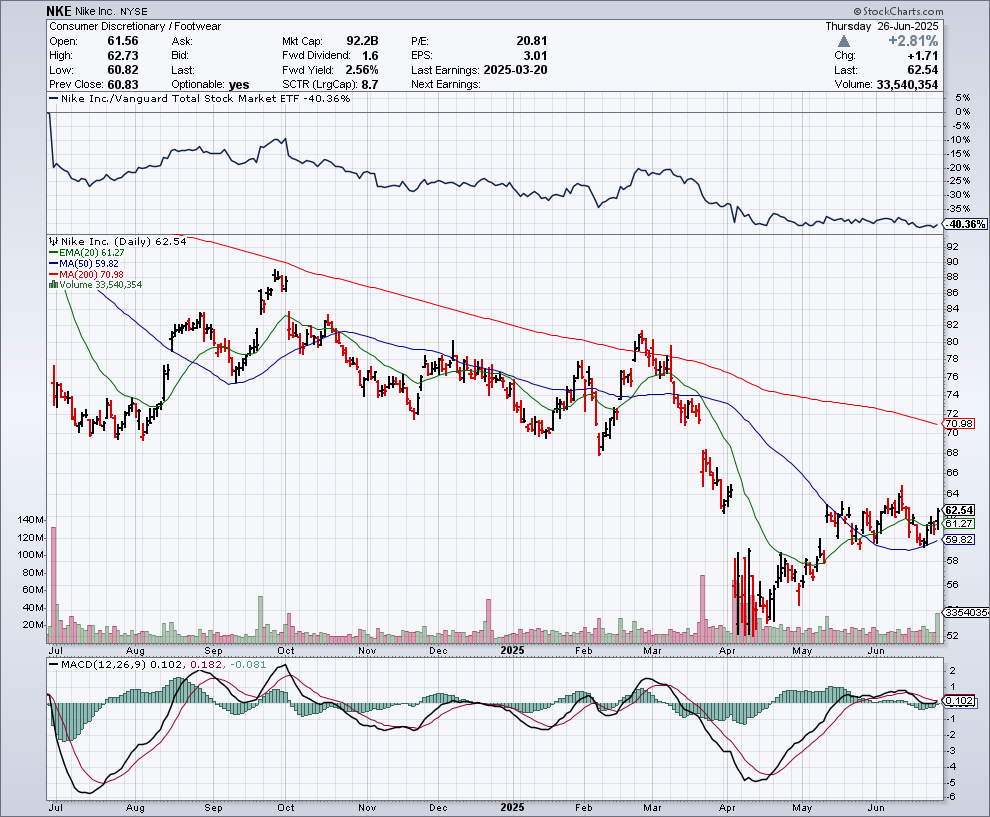Viewport: 990px width, 817px height.
Task: Click the Last Earnings date 2025-03-20
Action: [x=515, y=70]
